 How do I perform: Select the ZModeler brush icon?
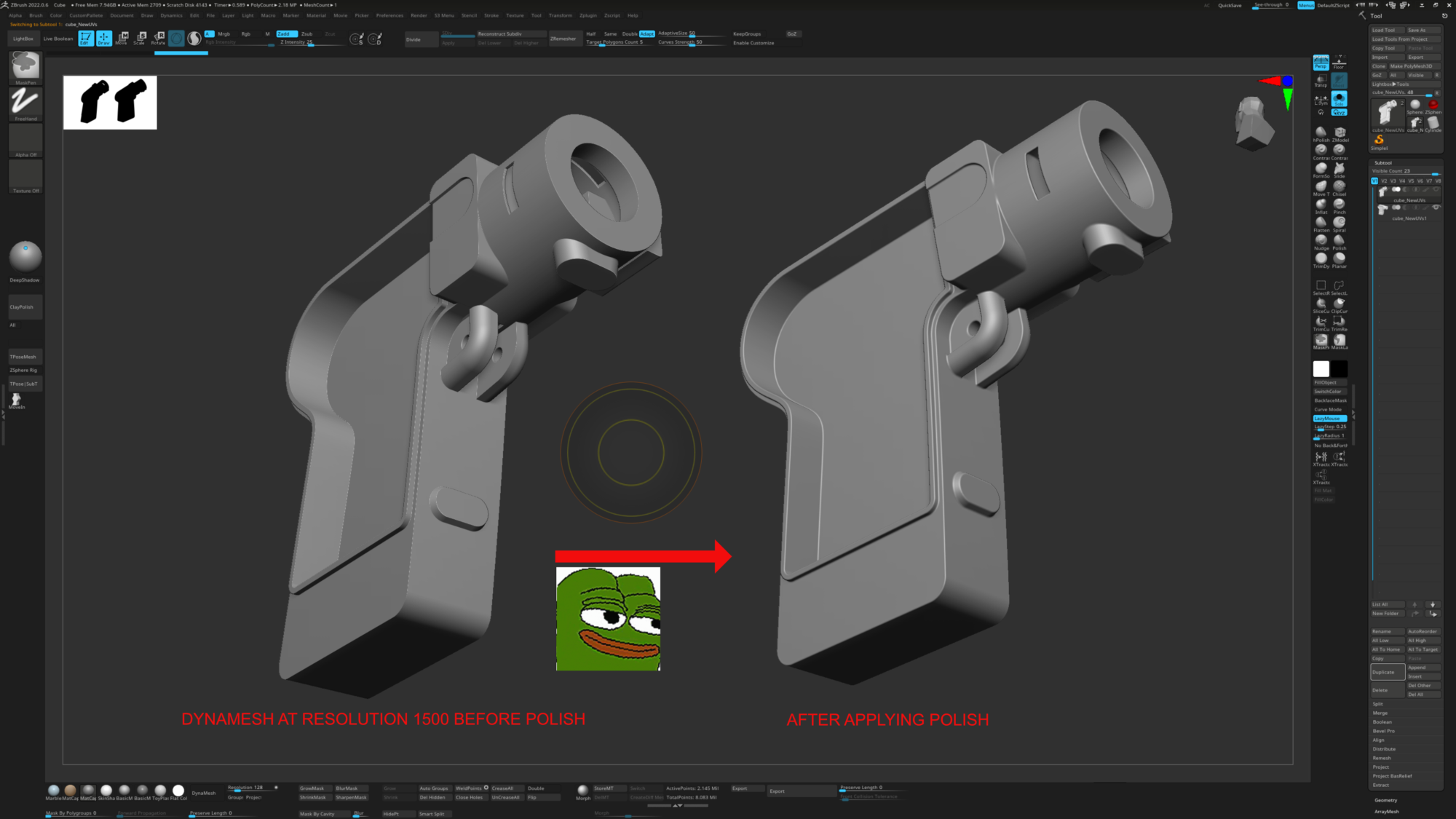click(1340, 132)
